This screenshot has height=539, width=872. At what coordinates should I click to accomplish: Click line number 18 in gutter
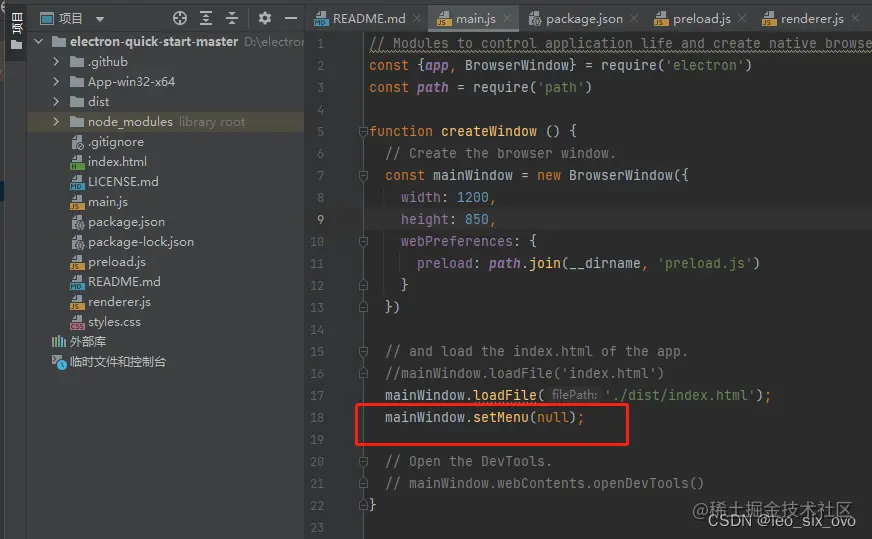coord(317,418)
